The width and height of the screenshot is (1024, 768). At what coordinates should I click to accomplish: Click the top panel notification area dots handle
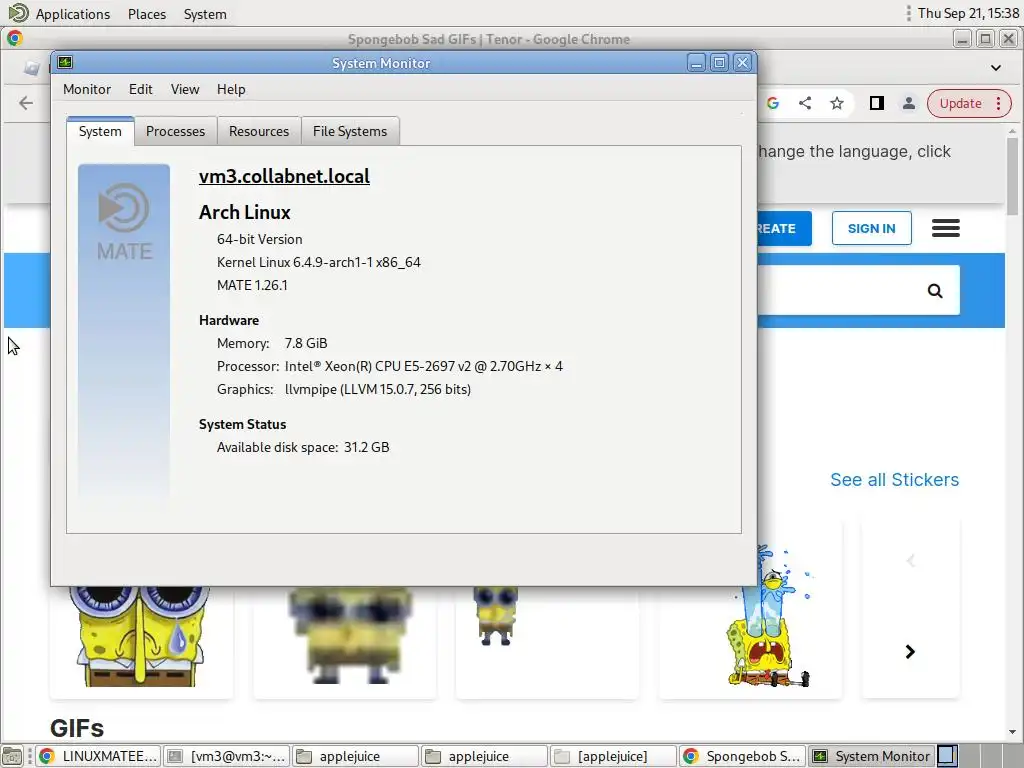click(x=908, y=13)
